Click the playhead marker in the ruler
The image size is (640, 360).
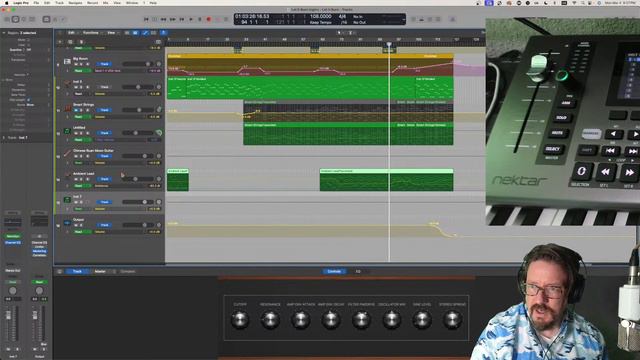click(x=389, y=43)
